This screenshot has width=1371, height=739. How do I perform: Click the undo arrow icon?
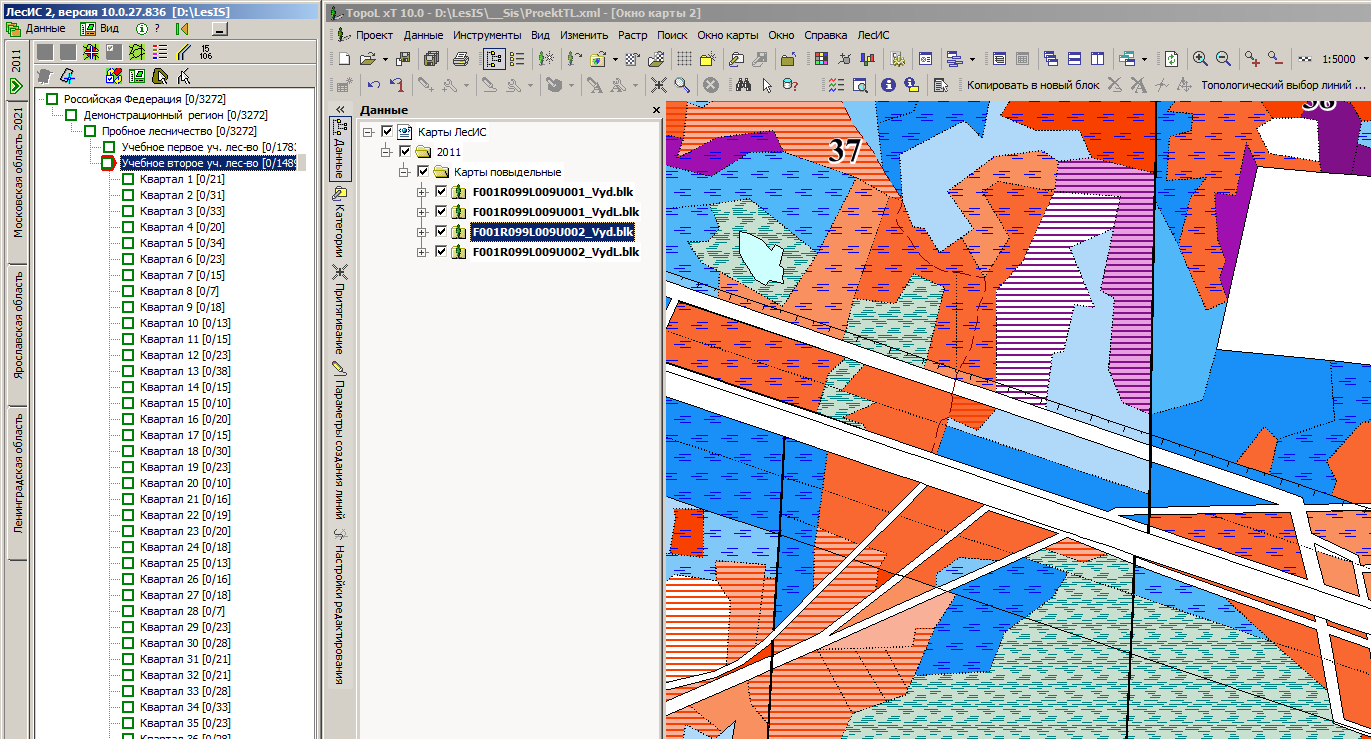coord(374,85)
